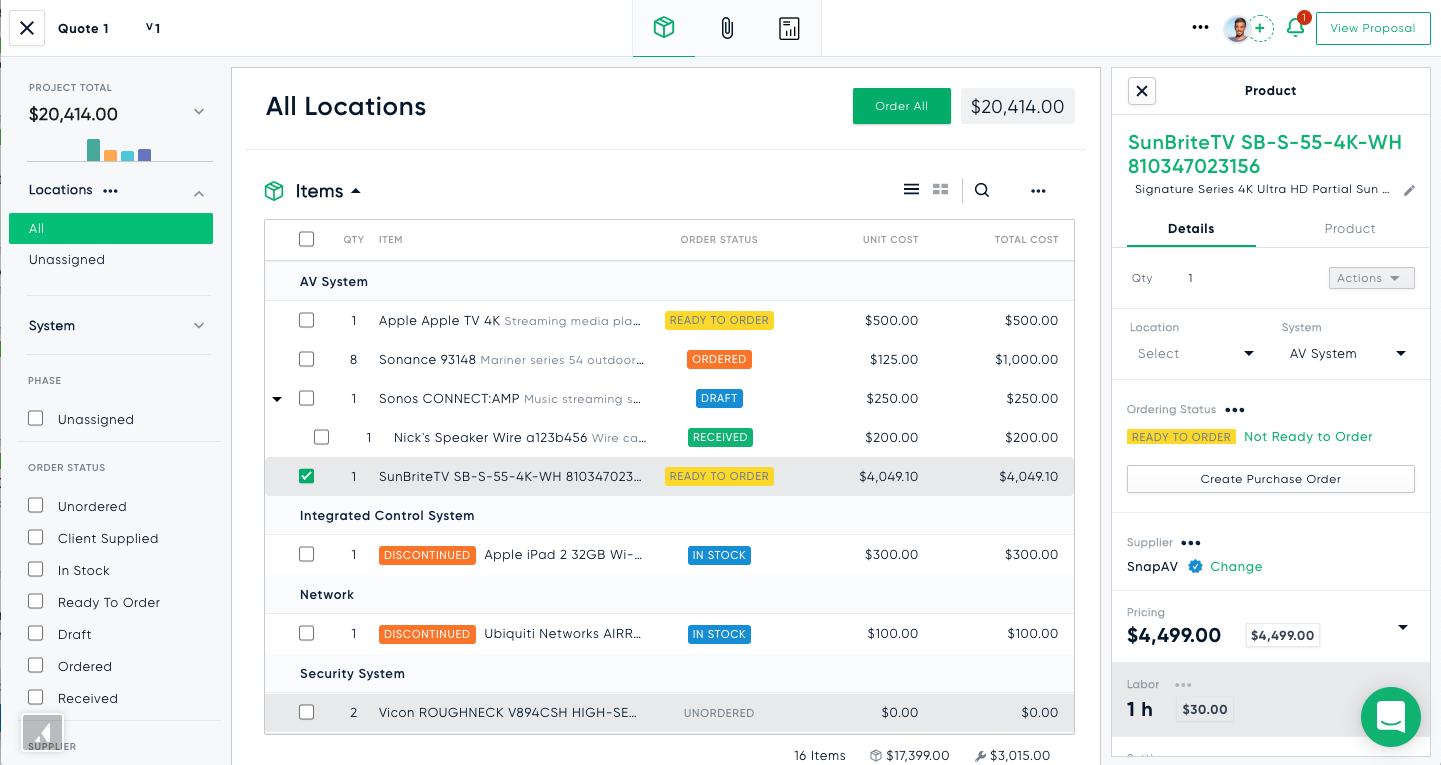Viewport: 1441px width, 765px height.
Task: Add collaborator with the plus circle icon
Action: pos(1261,28)
